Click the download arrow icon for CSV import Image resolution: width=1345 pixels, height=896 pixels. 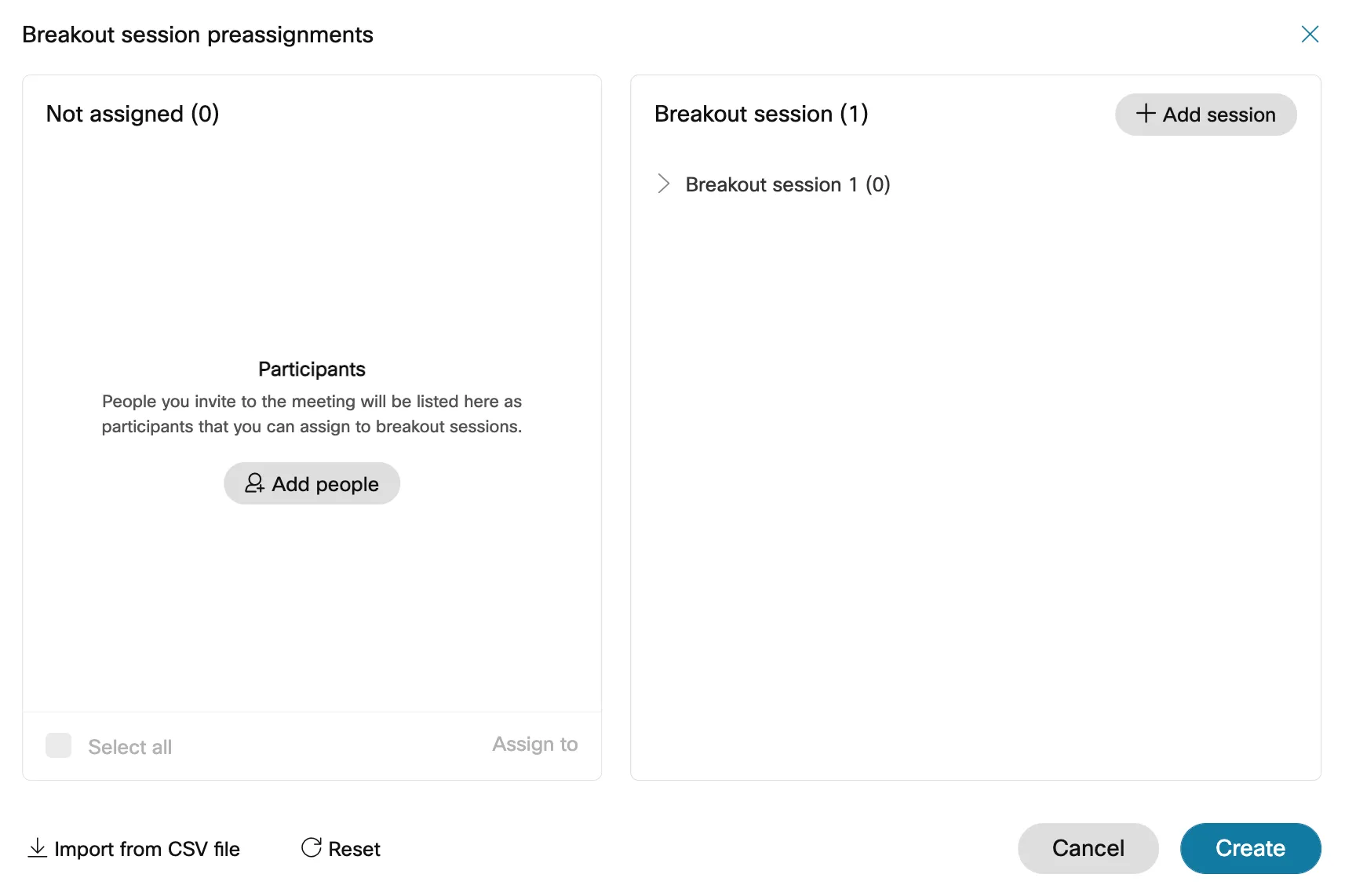[x=37, y=848]
